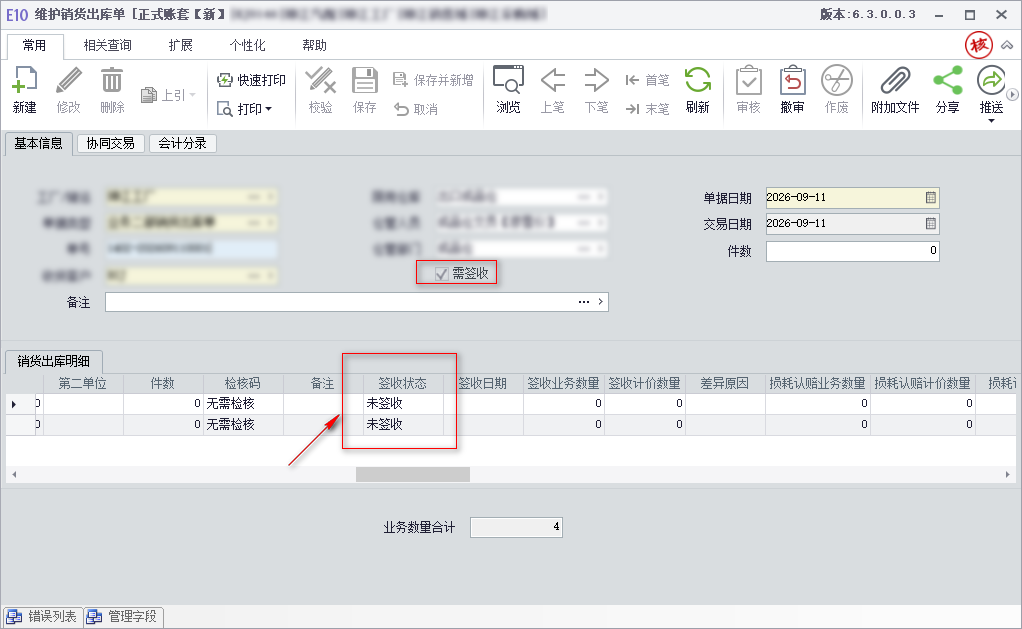Open the 单据日期 calendar picker
Screen dimensions: 1022x629
tap(931, 197)
